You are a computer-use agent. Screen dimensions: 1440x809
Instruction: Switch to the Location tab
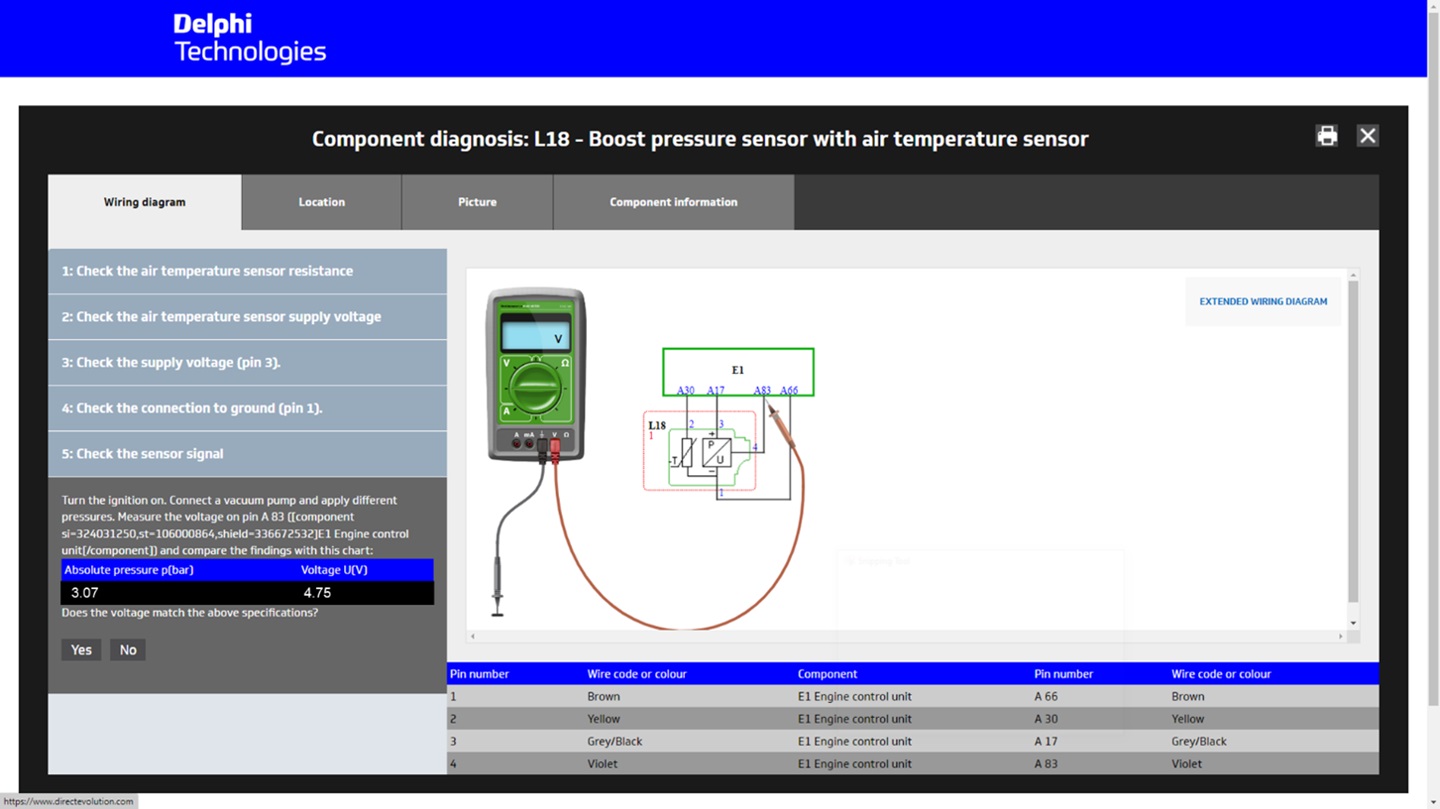(321, 202)
